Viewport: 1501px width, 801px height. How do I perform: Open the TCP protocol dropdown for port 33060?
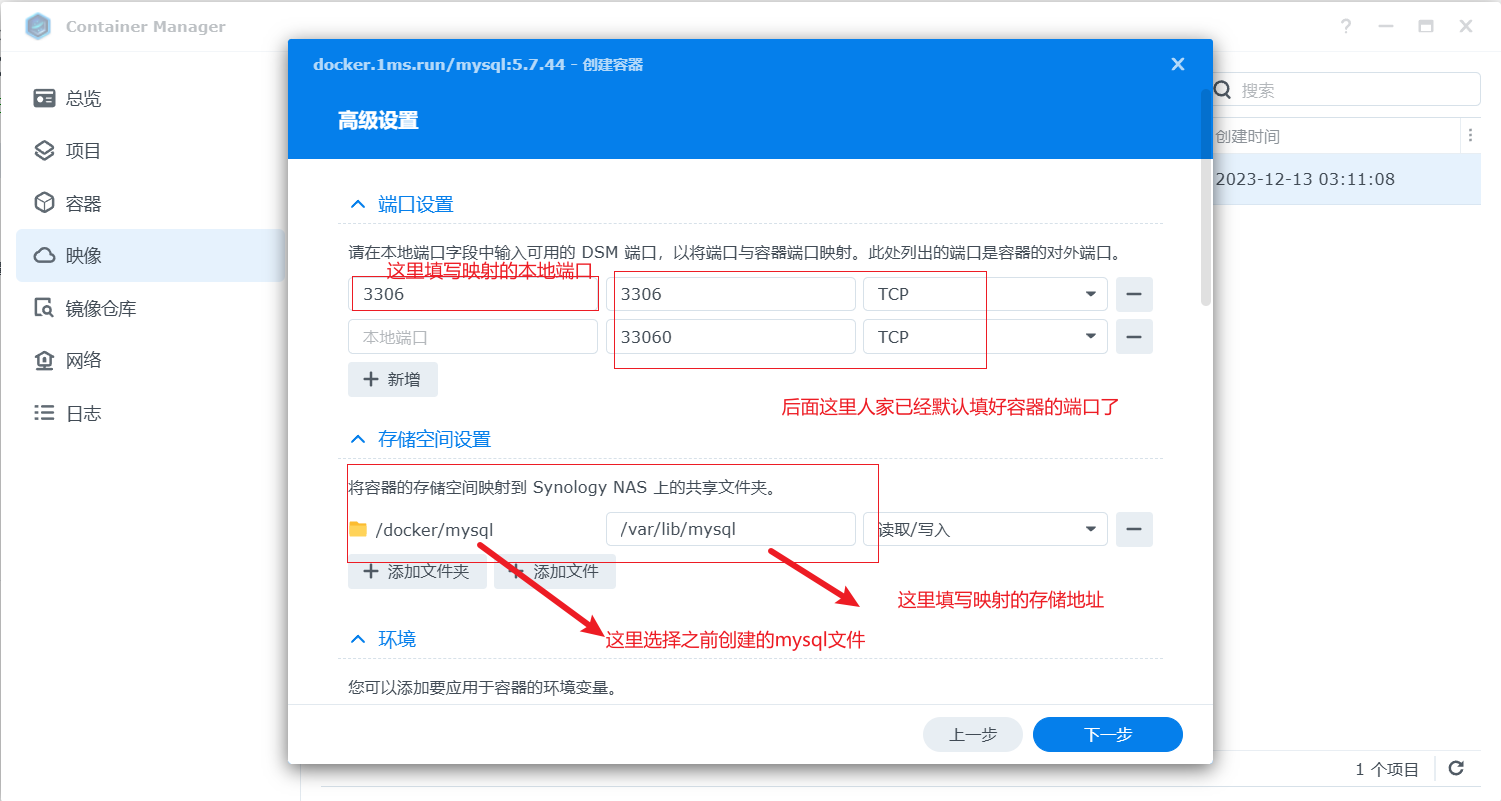[x=985, y=337]
